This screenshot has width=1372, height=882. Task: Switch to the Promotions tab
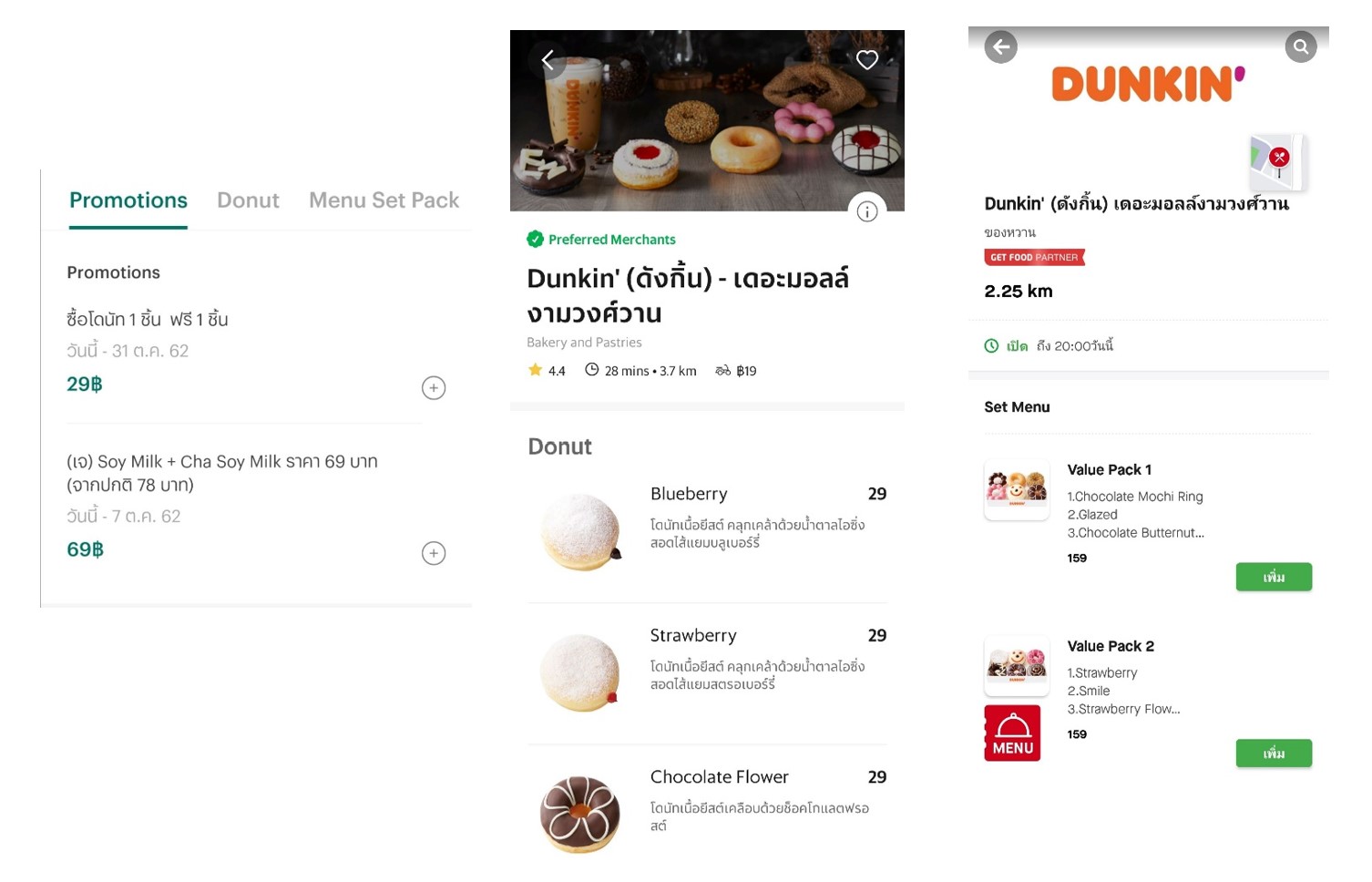point(128,200)
